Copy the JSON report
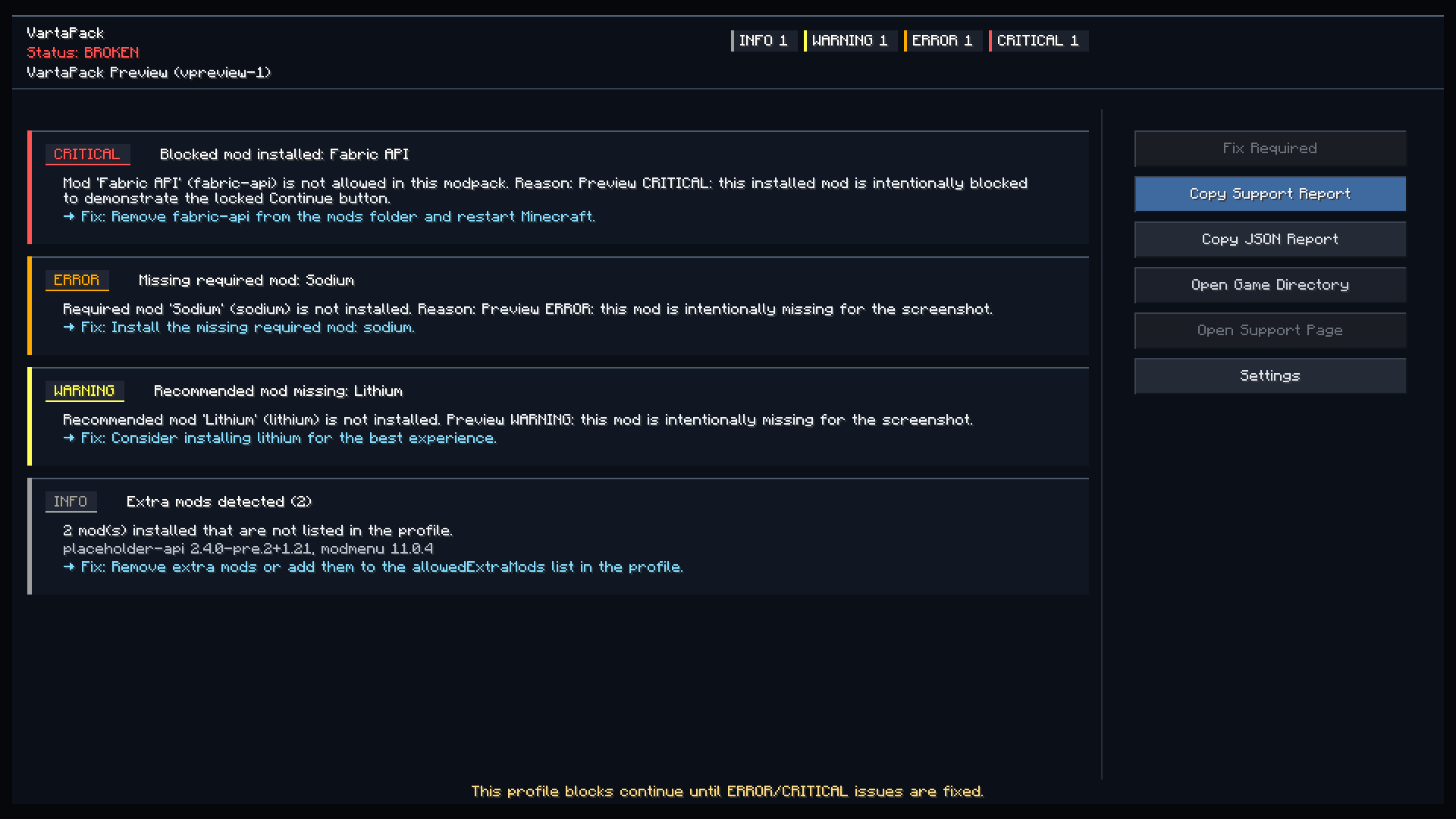 coord(1270,240)
